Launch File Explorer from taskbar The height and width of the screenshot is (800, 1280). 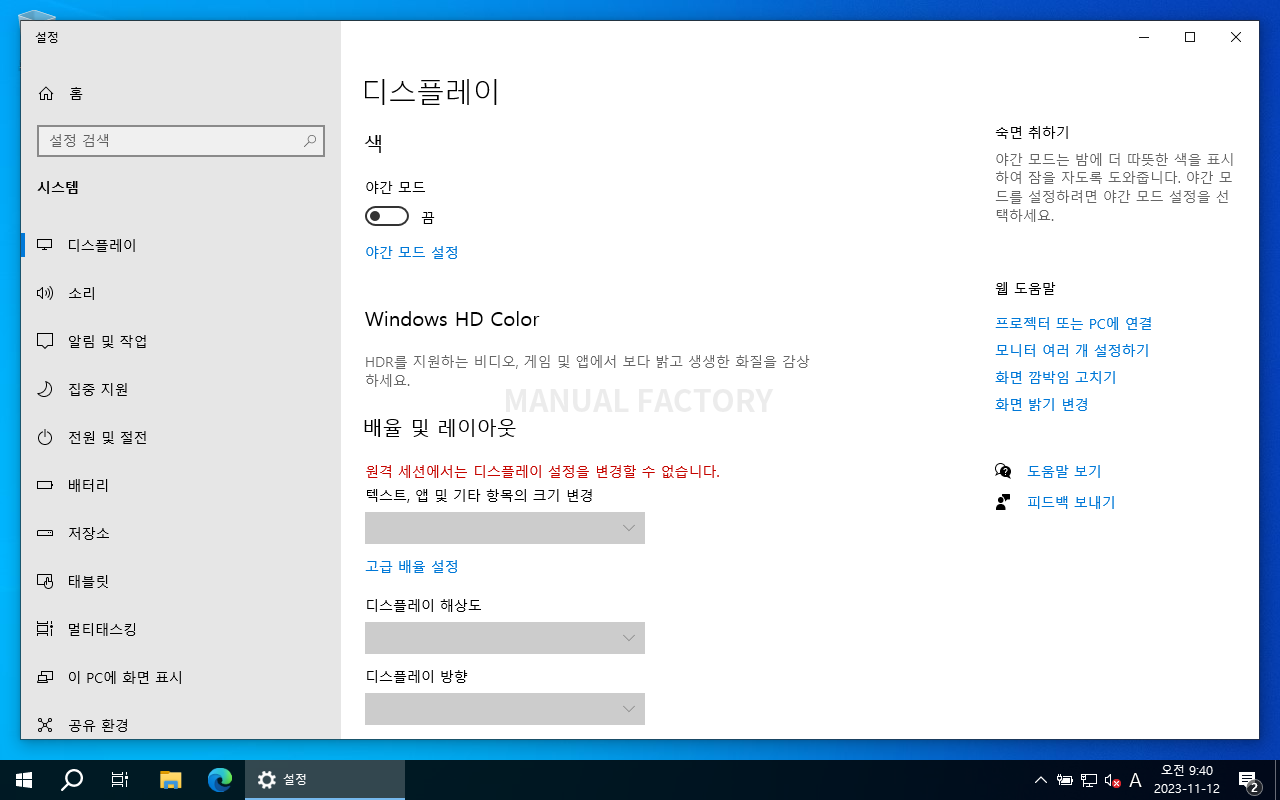coord(171,780)
